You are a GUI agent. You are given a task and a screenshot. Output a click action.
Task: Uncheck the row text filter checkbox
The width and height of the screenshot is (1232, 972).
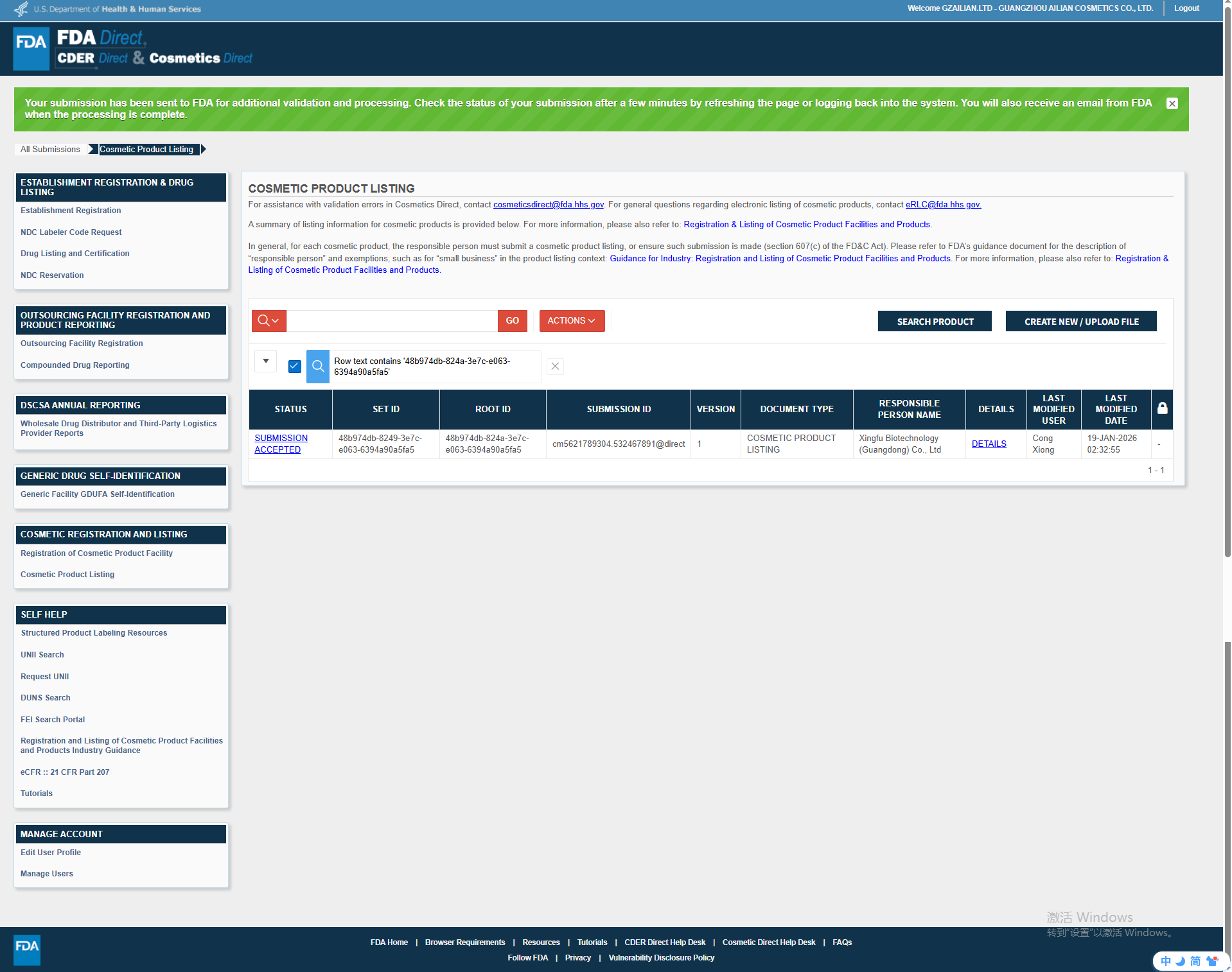295,367
